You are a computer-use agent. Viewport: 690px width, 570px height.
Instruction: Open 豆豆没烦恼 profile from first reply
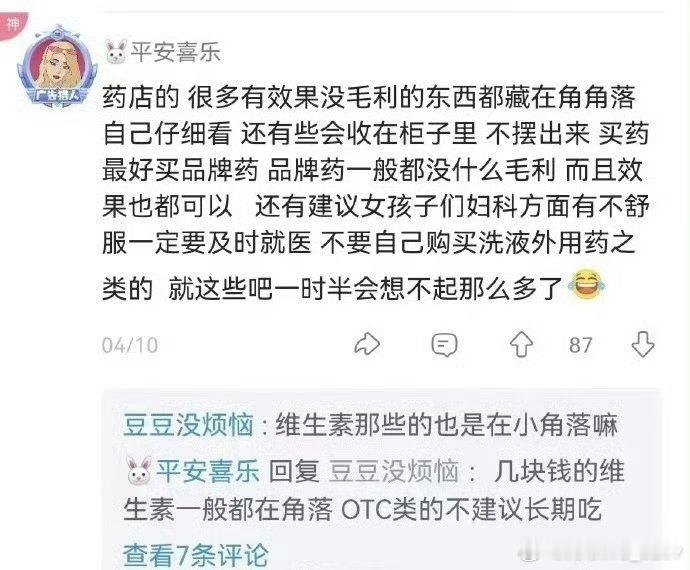(x=188, y=425)
